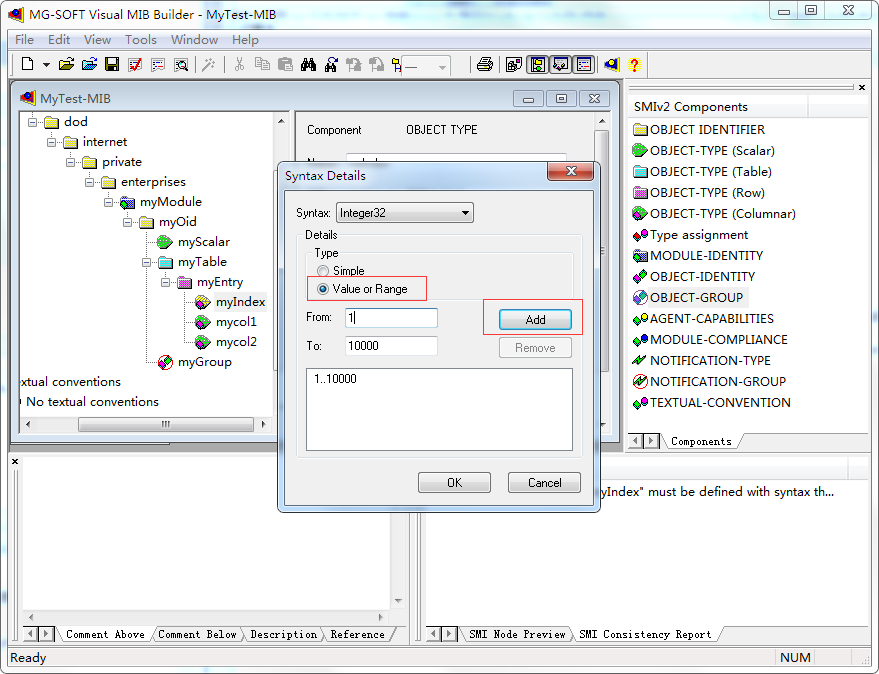
Task: Click the New file toolbar icon
Action: point(27,65)
